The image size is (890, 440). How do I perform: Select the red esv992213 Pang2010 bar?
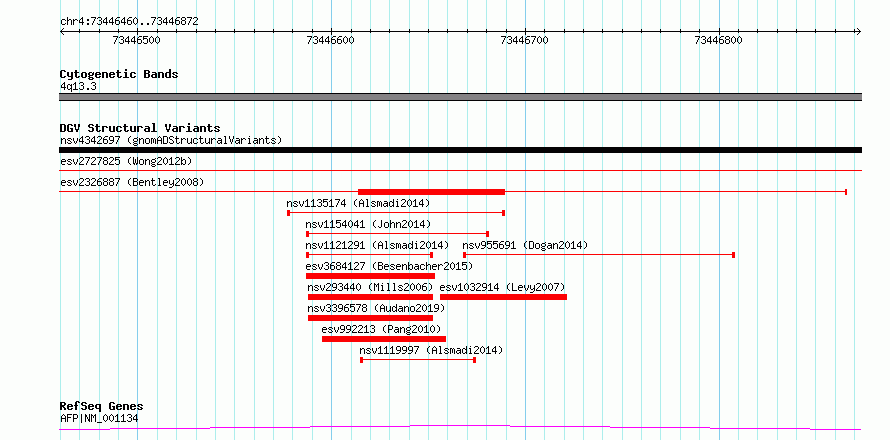coord(384,339)
